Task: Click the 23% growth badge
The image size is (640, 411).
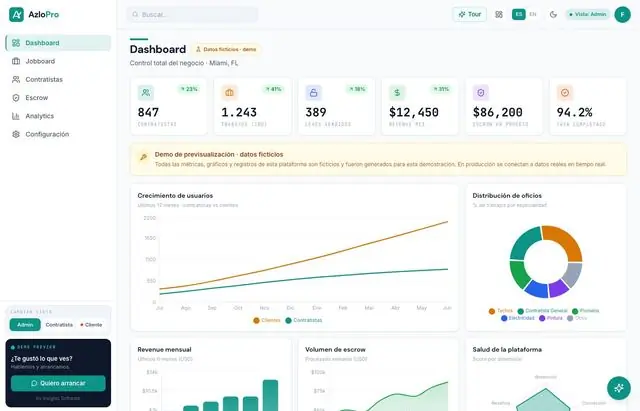Action: point(189,89)
